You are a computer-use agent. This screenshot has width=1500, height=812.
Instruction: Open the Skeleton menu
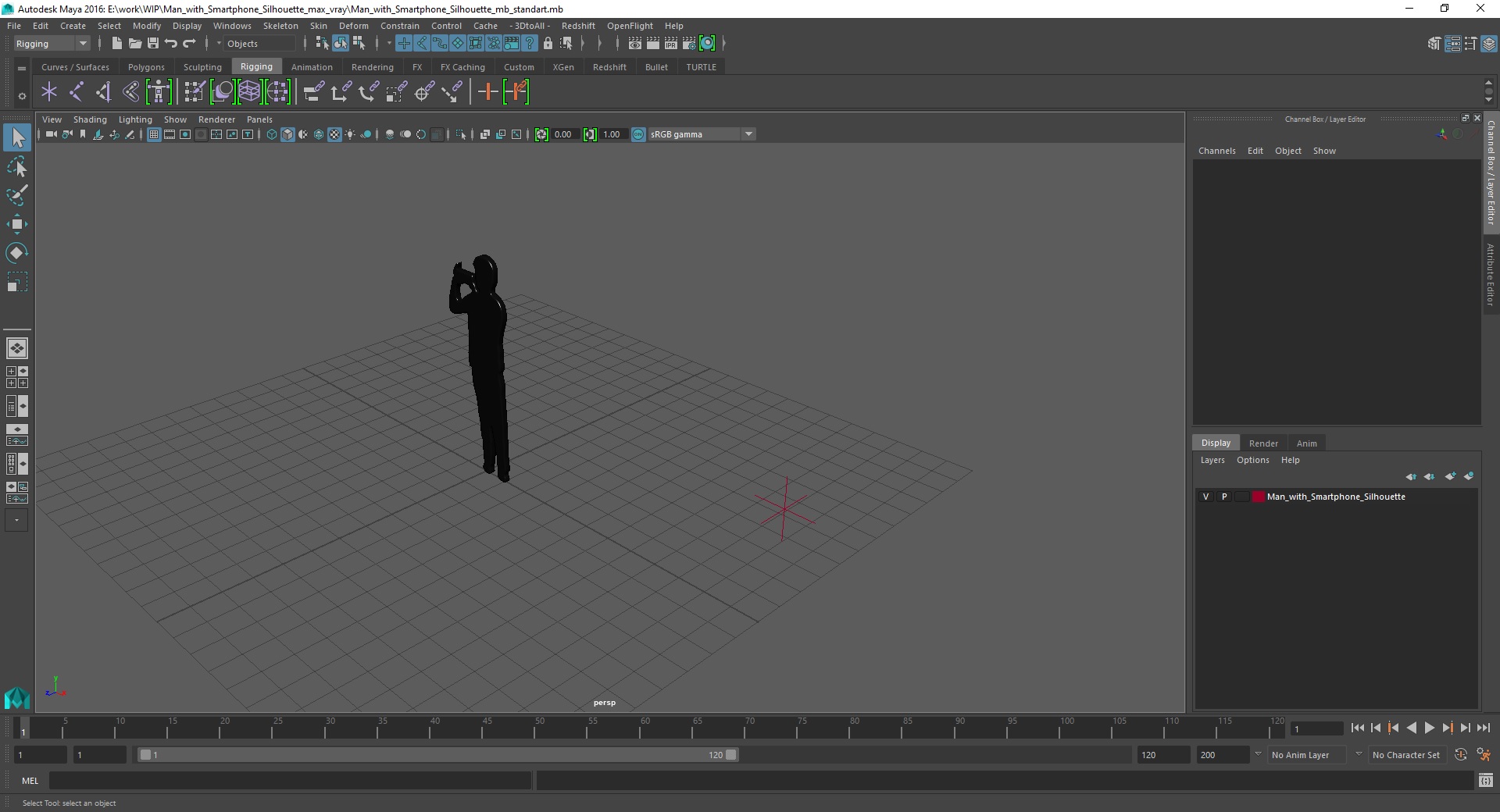[280, 26]
